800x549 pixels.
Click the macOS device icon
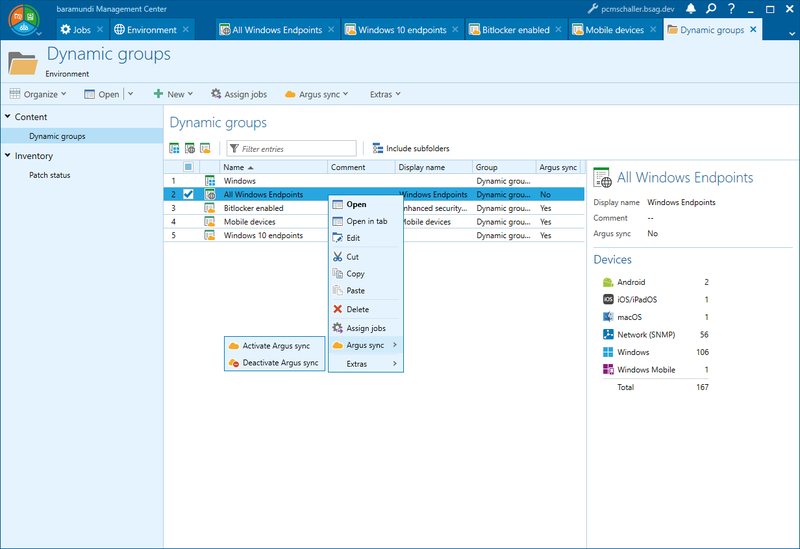[x=608, y=317]
